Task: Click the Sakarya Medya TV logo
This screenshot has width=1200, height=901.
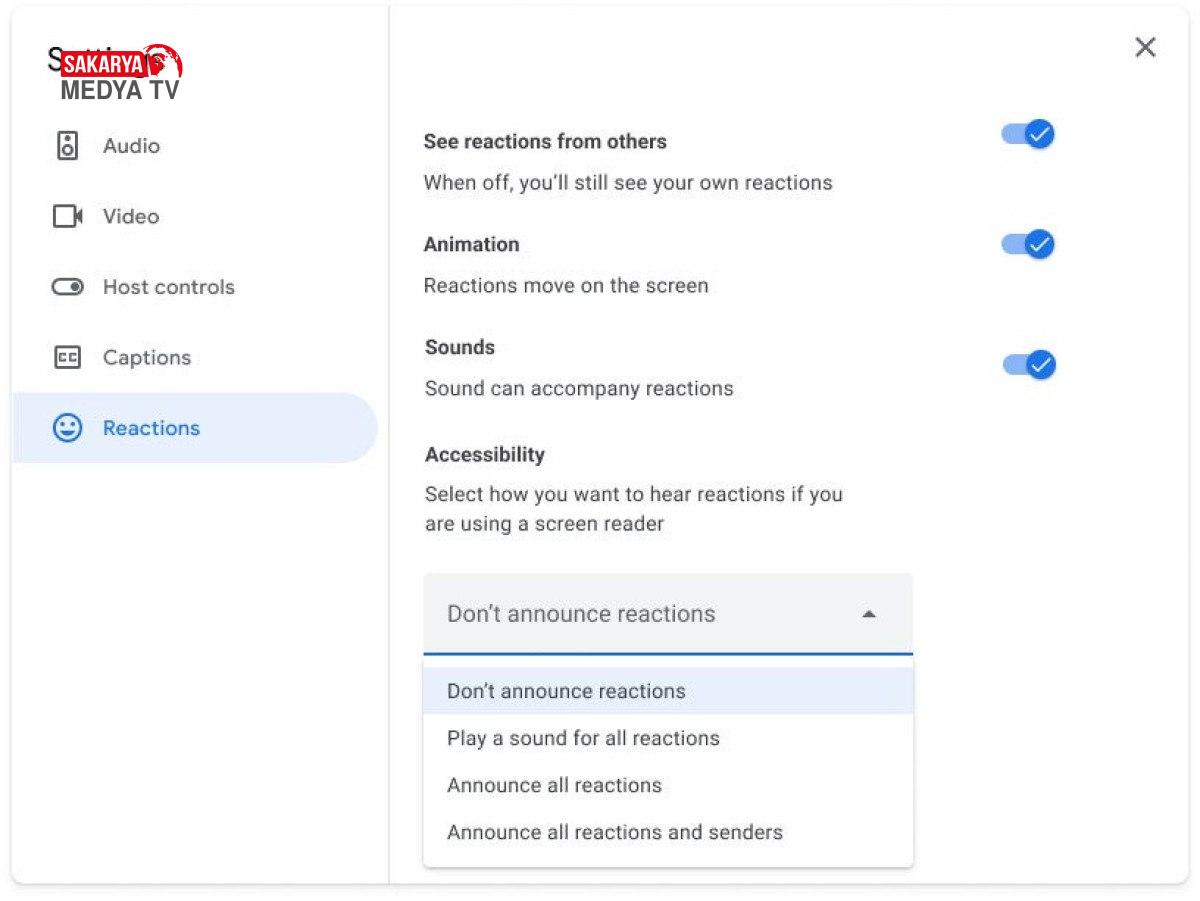Action: click(x=120, y=74)
